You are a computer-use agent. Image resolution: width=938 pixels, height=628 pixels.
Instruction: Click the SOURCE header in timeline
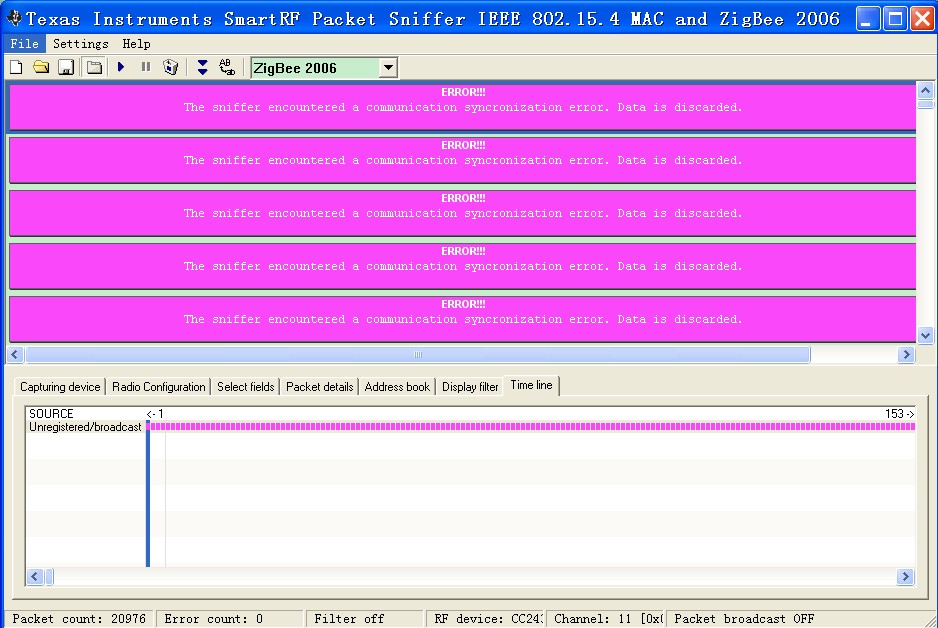point(51,413)
